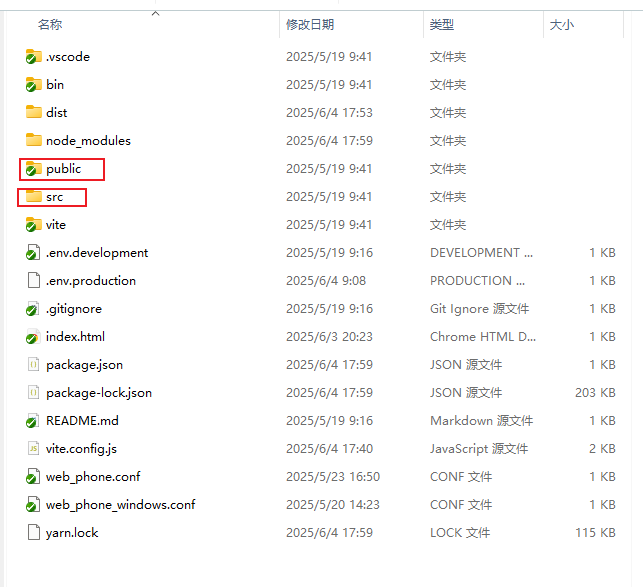Click the .env.development file icon
The image size is (643, 587).
point(33,253)
